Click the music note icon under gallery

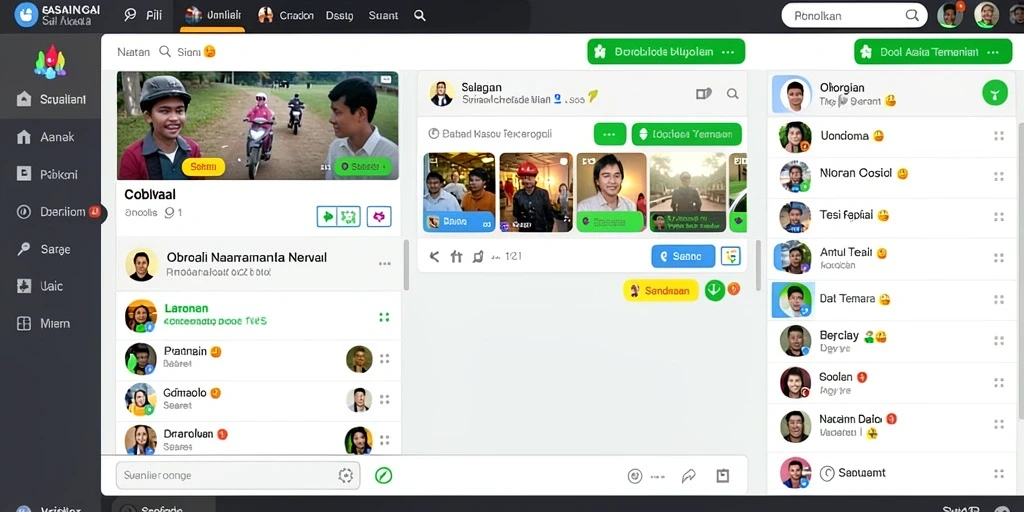pos(478,257)
